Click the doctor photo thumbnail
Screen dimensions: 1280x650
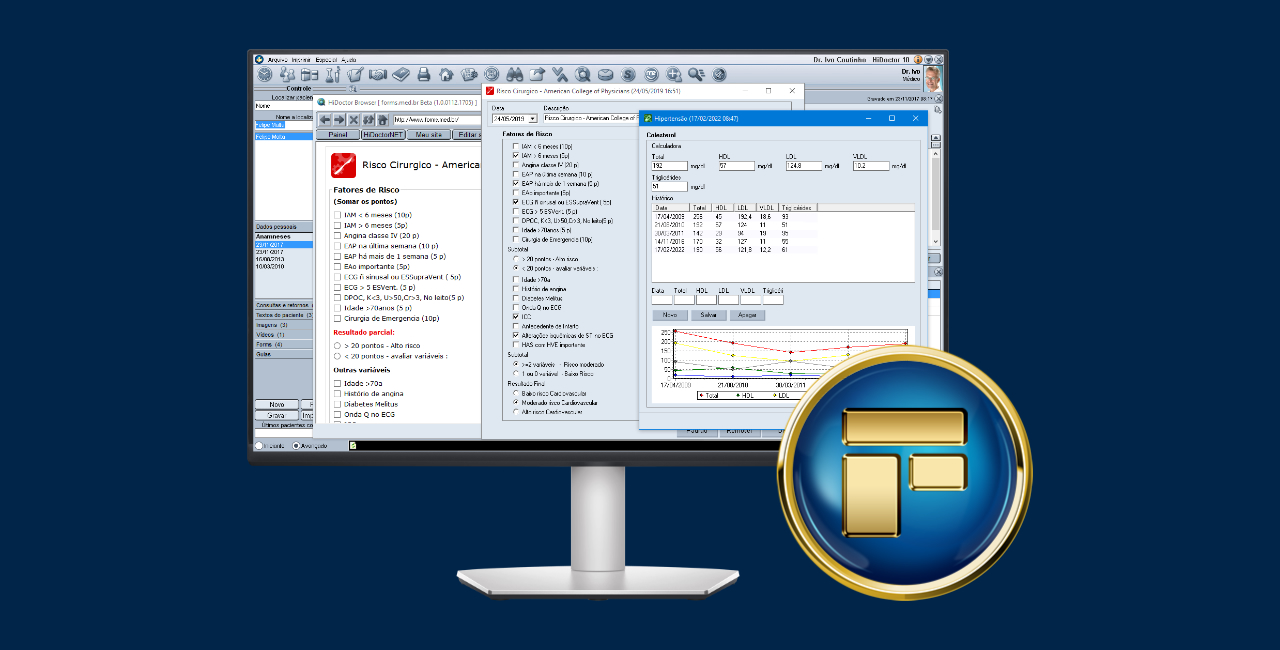932,78
